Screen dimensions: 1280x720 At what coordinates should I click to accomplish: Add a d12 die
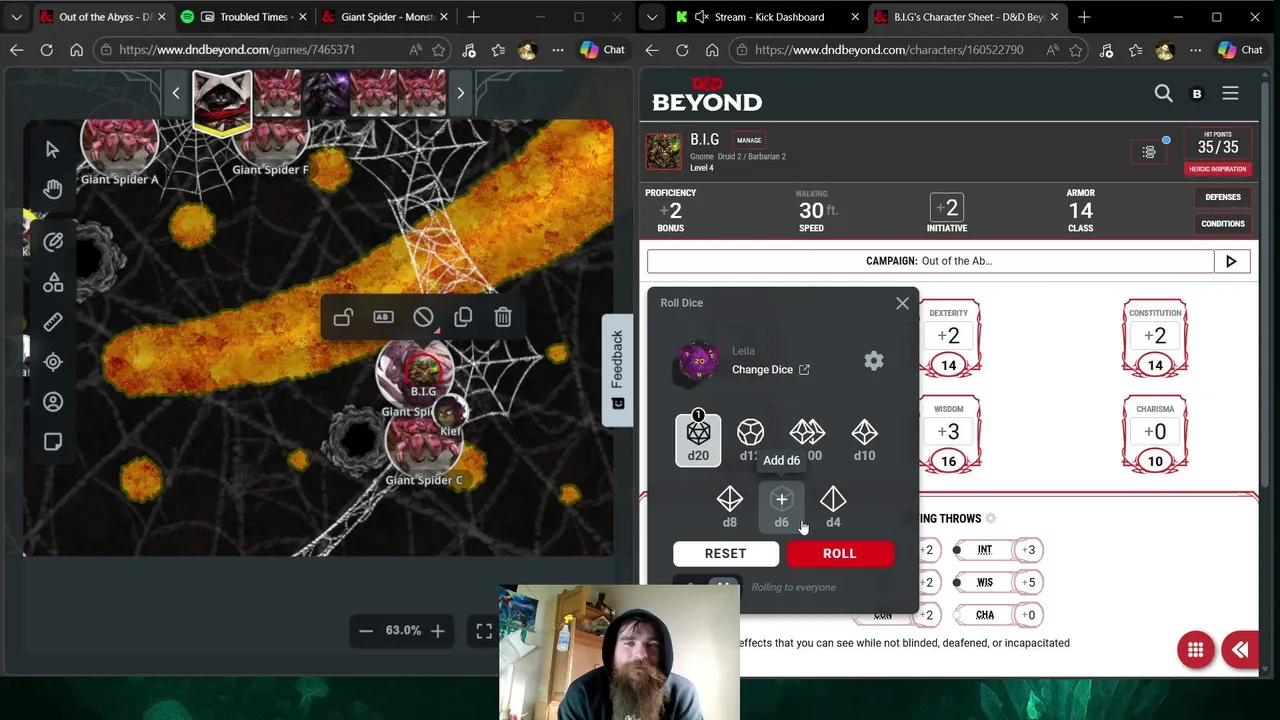(750, 440)
